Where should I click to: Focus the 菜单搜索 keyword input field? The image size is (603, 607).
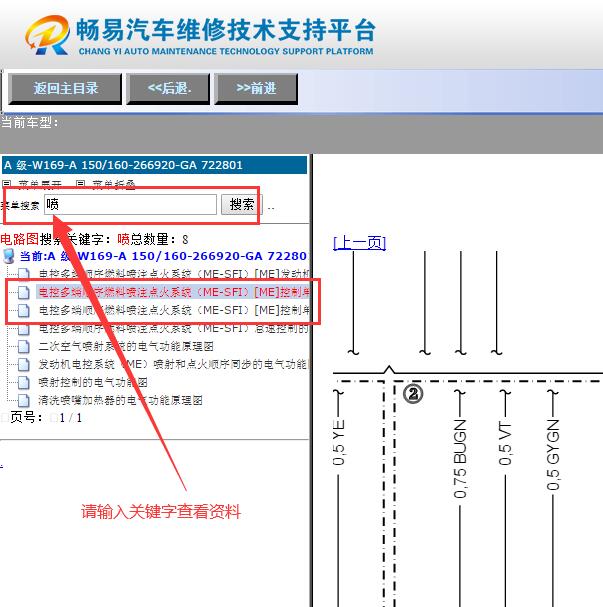[x=130, y=204]
